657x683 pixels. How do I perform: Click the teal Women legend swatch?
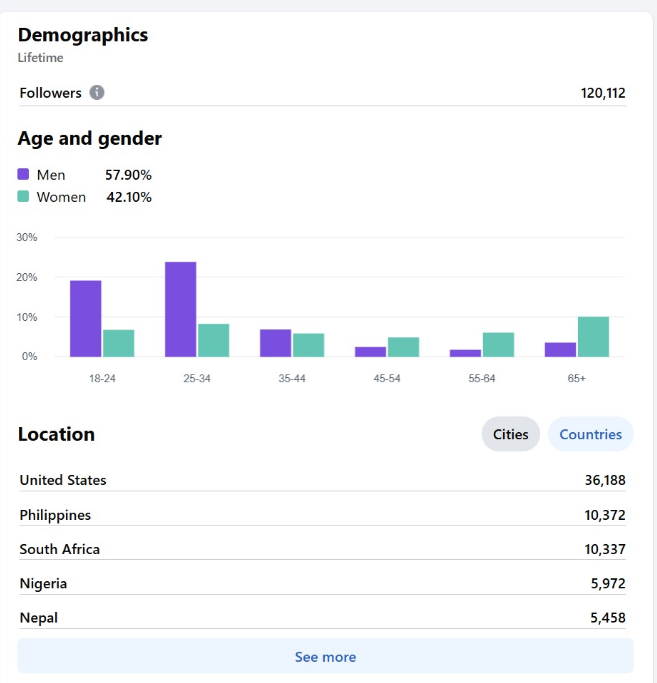(x=24, y=197)
